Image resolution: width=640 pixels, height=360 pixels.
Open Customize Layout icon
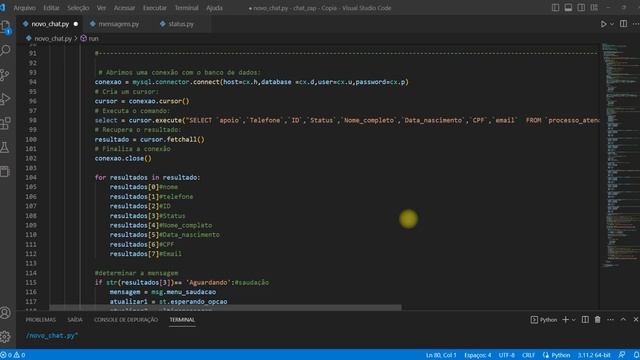[594, 8]
